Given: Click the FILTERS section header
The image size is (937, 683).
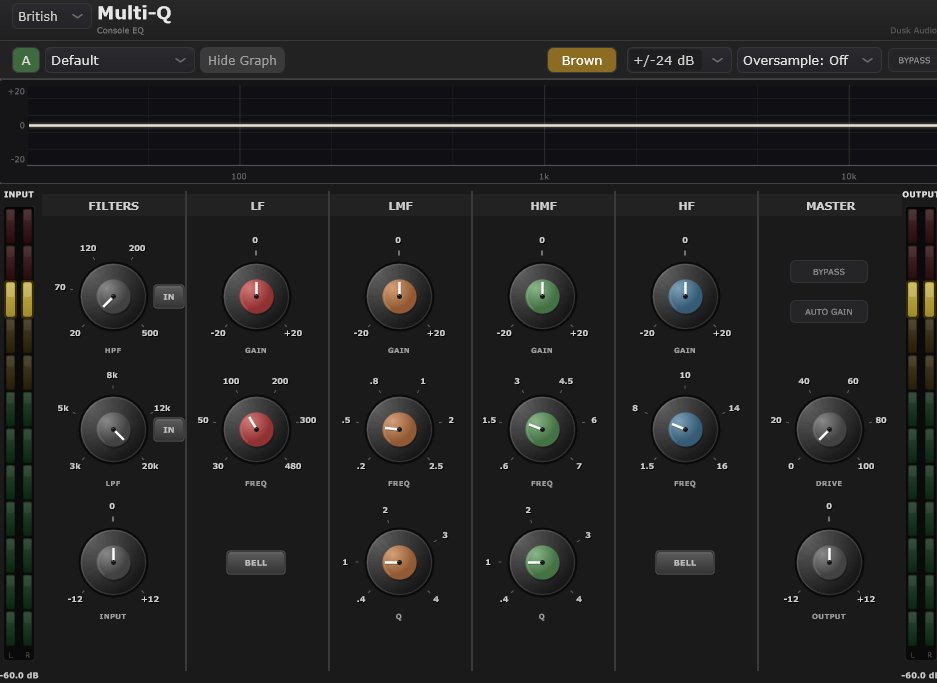Looking at the screenshot, I should [x=113, y=206].
